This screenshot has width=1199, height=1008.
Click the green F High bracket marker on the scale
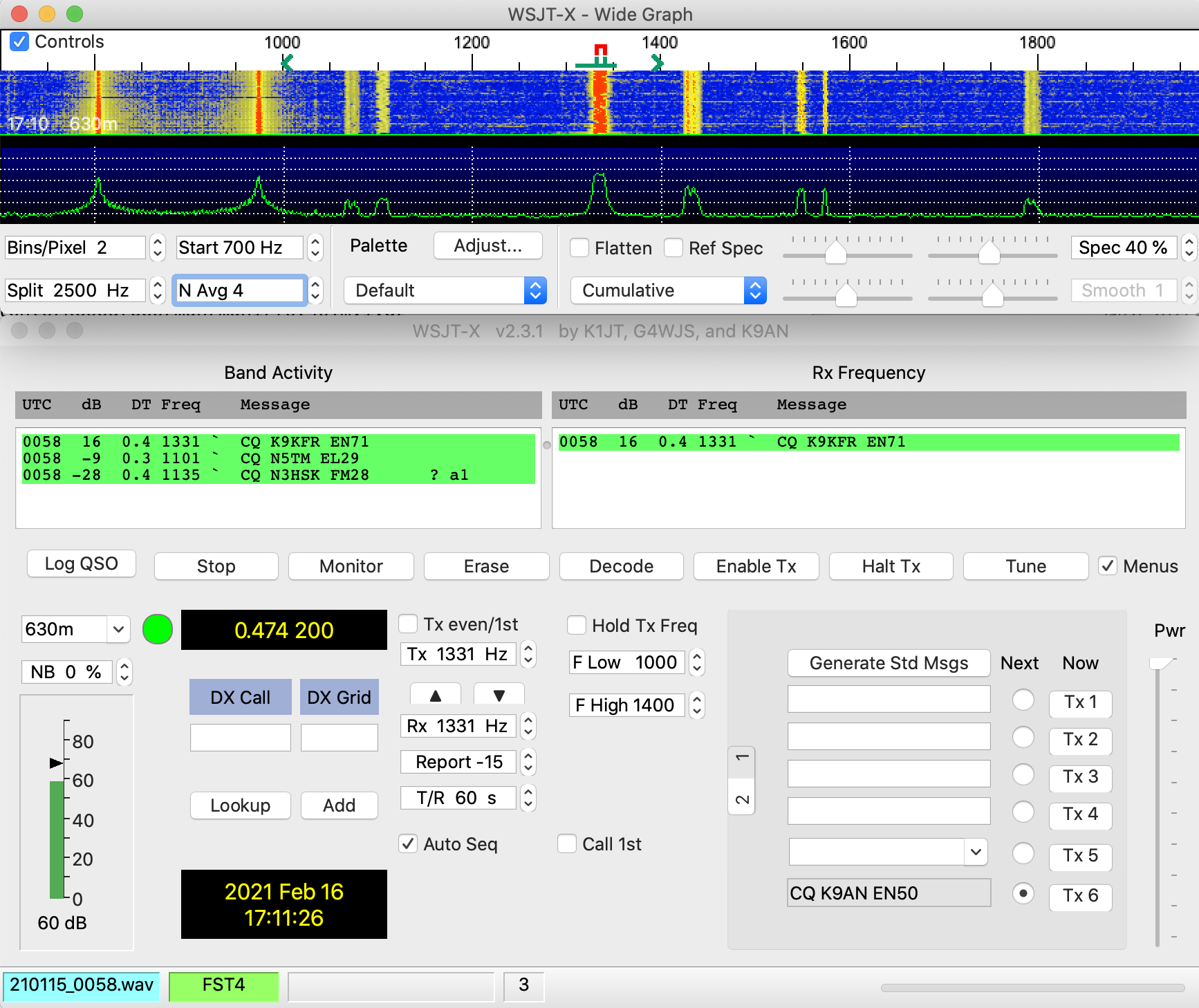[x=657, y=63]
